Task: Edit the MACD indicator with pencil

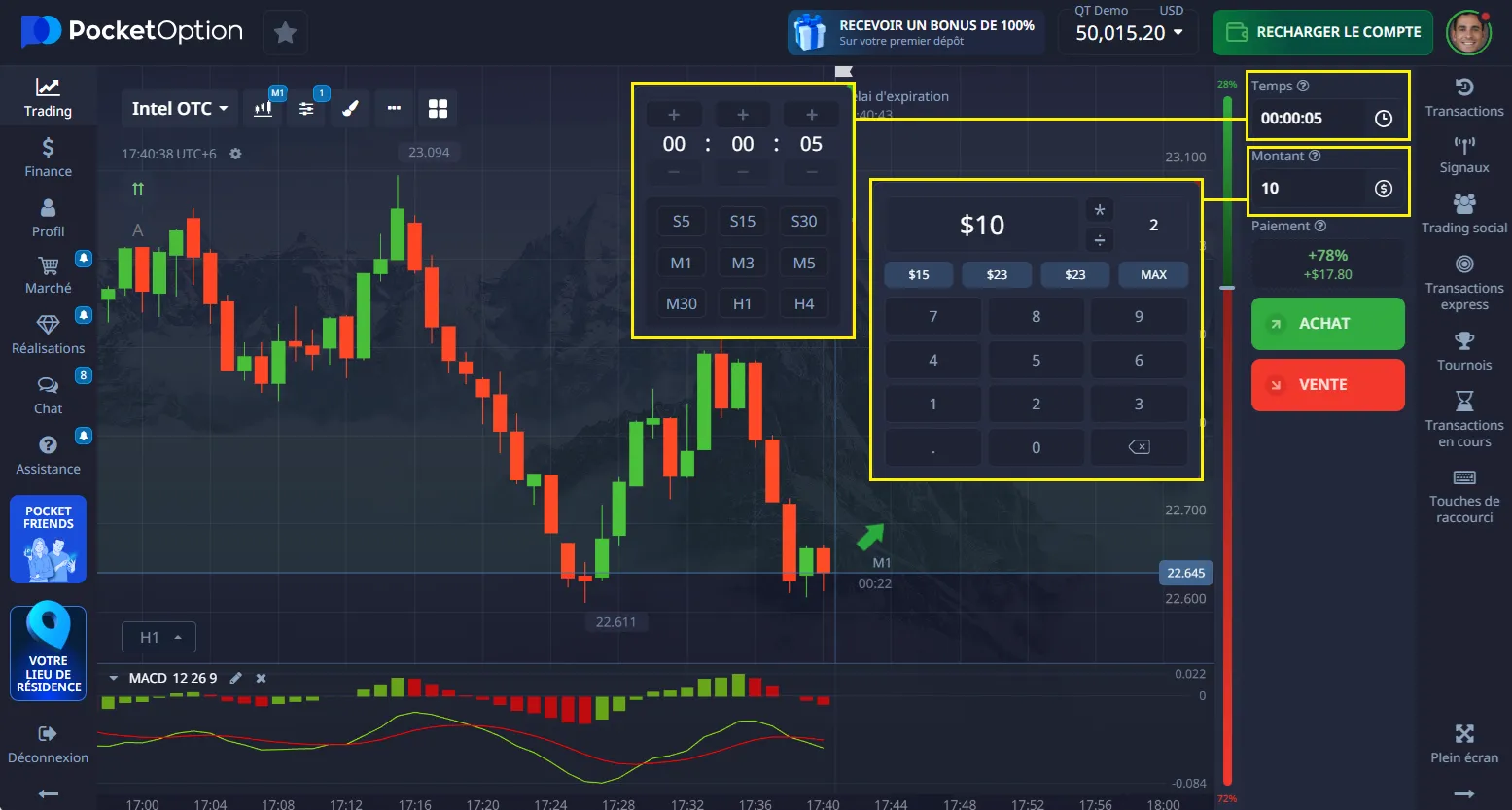Action: point(235,678)
